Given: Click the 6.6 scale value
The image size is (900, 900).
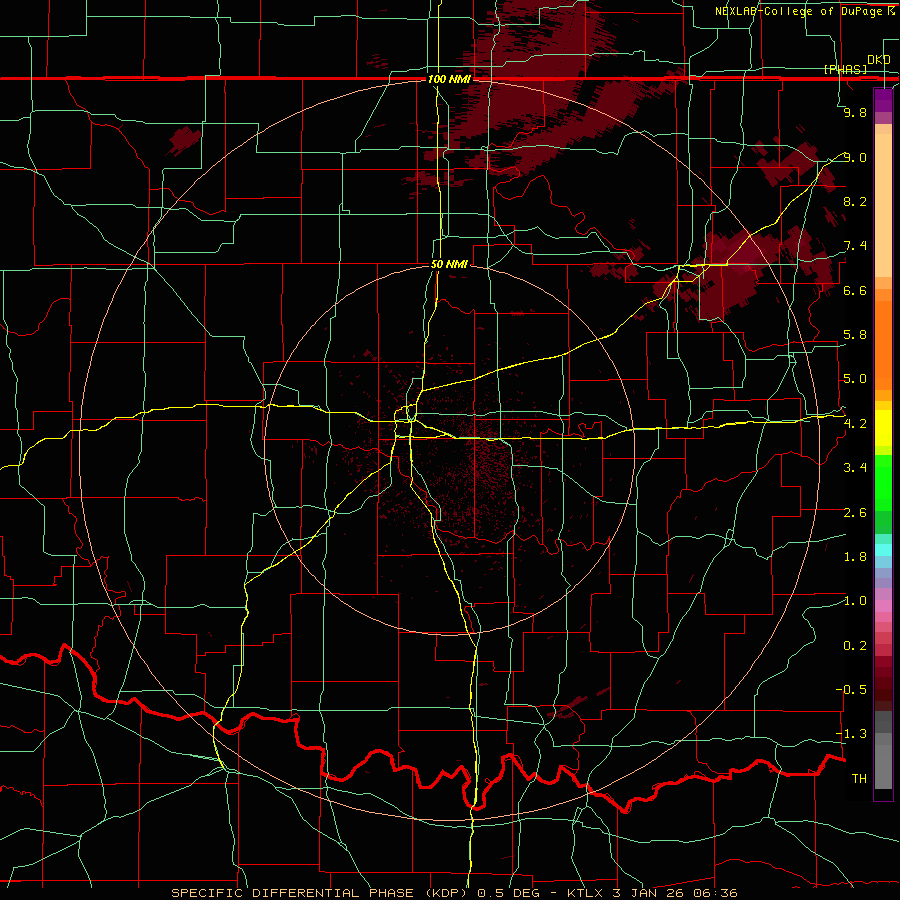Looking at the screenshot, I should (x=855, y=291).
